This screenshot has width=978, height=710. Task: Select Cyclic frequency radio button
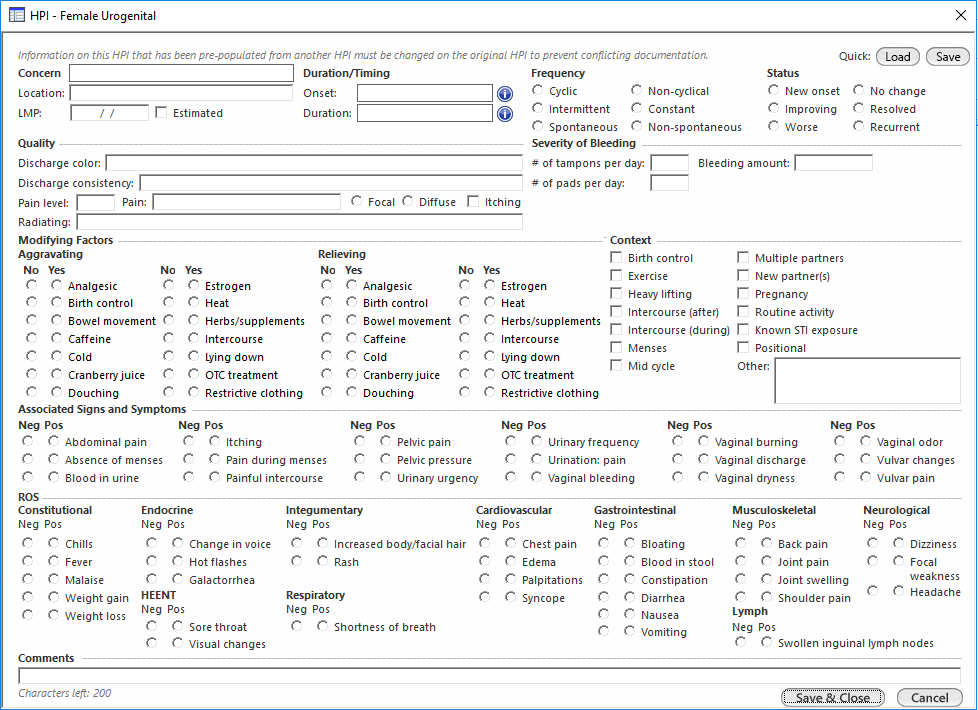[538, 90]
